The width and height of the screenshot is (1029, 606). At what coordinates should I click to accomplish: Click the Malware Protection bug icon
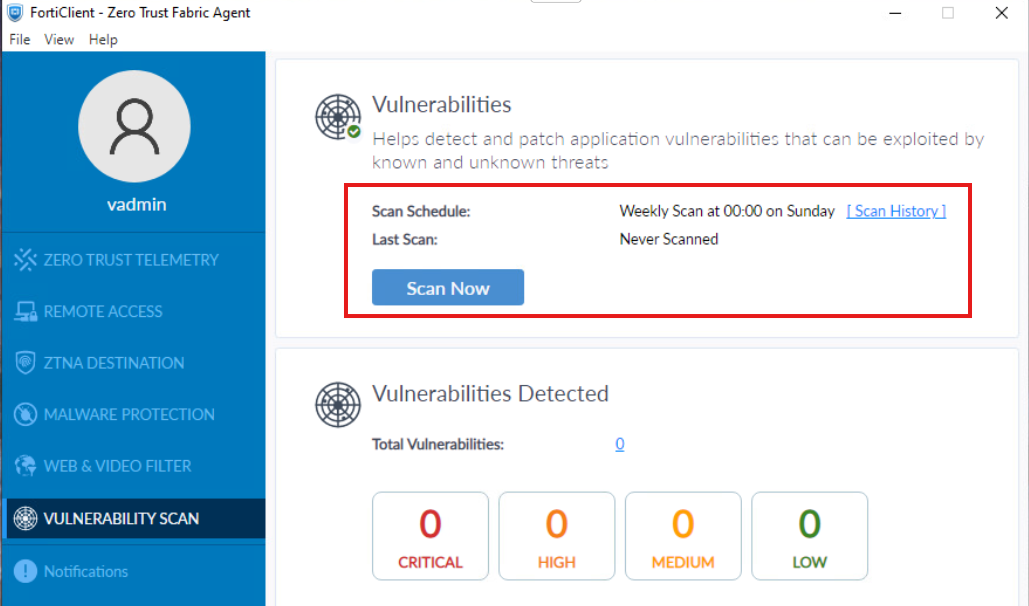click(26, 414)
